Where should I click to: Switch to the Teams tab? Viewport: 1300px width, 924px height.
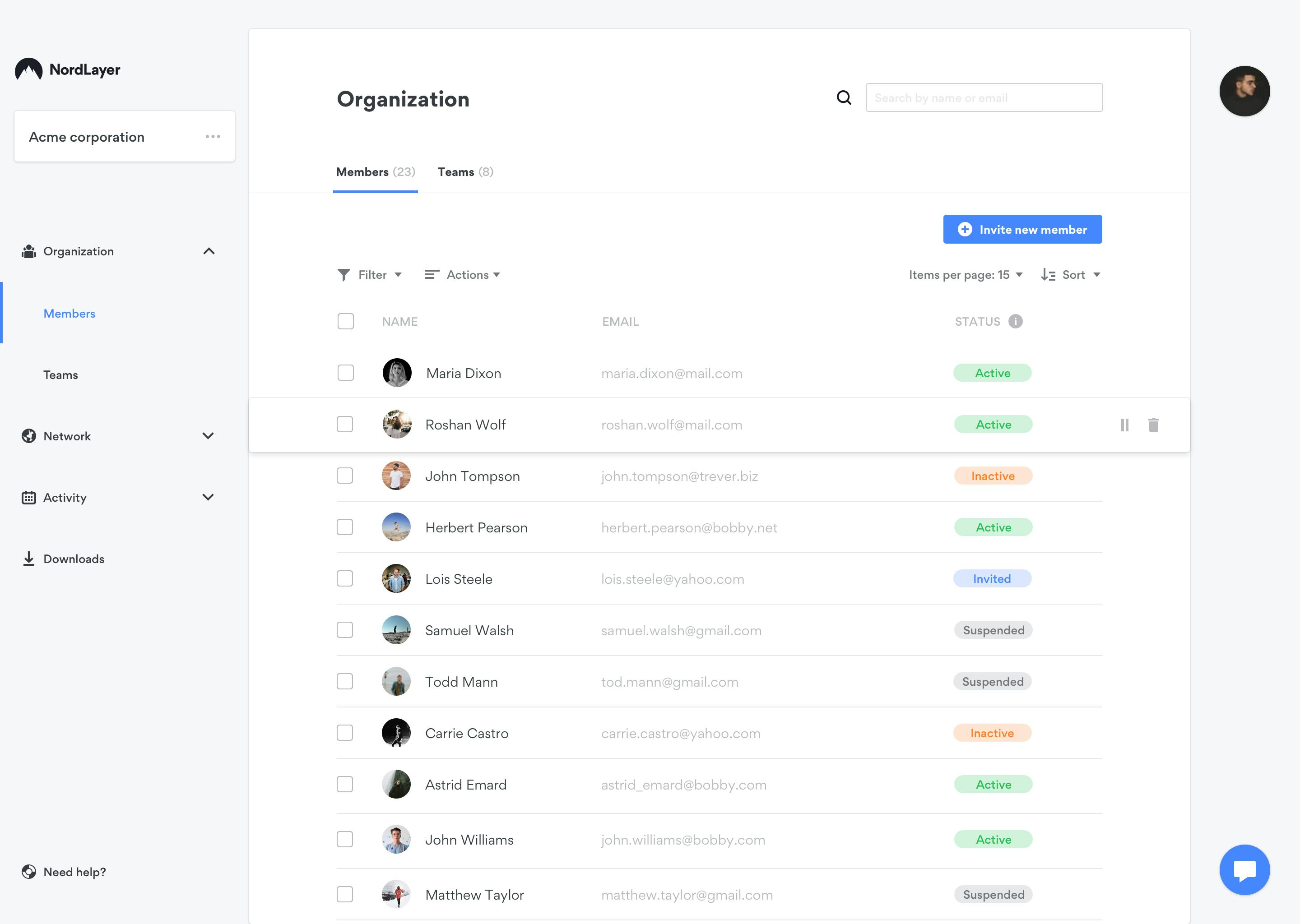[466, 172]
